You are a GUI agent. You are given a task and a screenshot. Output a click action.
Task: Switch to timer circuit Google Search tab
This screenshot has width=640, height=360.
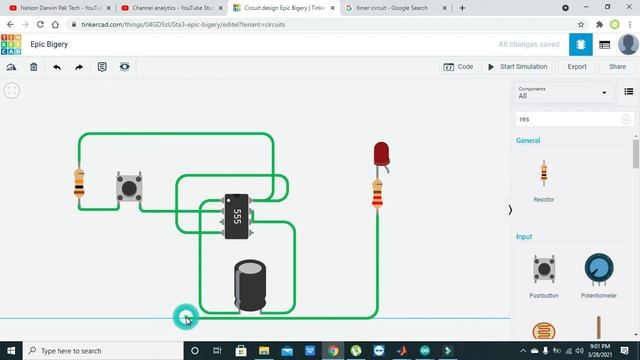392,8
